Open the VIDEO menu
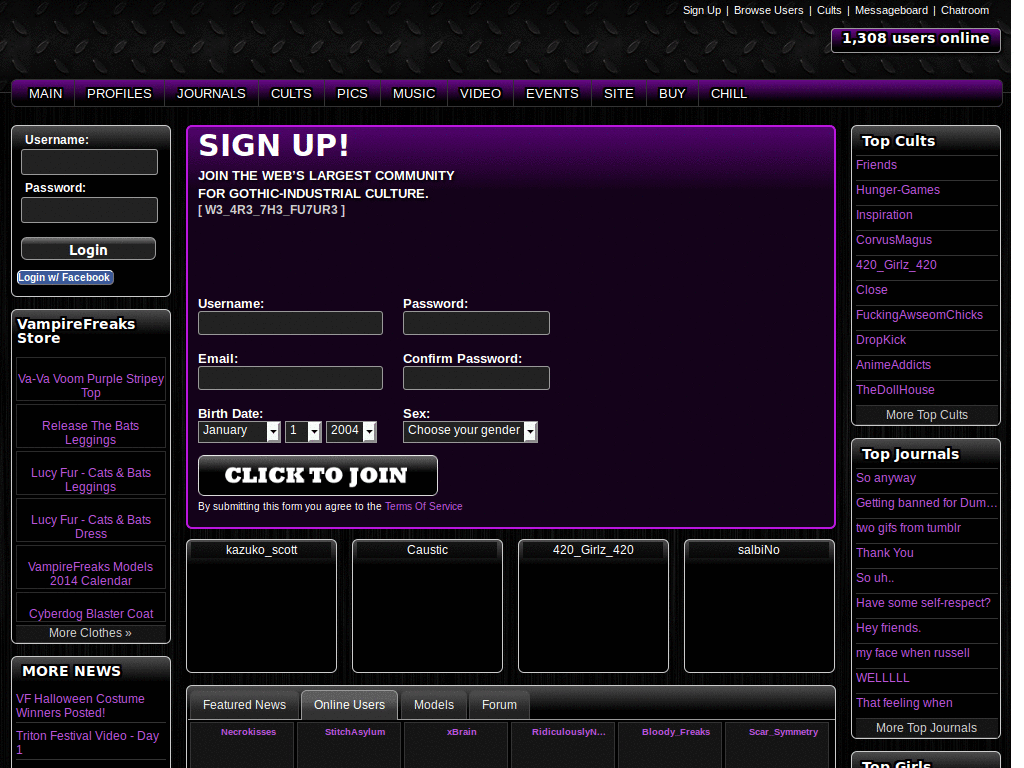Image resolution: width=1024 pixels, height=768 pixels. point(481,93)
